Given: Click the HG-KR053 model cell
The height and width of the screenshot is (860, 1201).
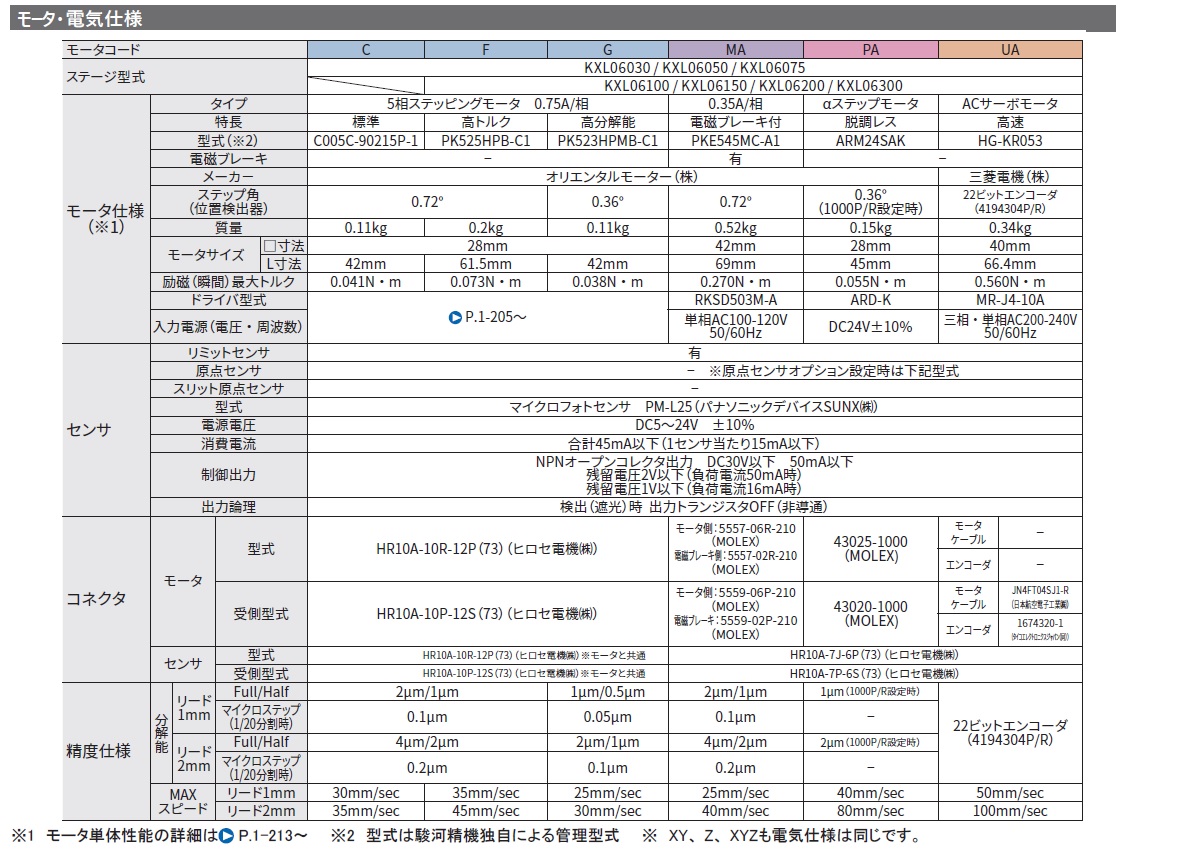Looking at the screenshot, I should (1010, 141).
